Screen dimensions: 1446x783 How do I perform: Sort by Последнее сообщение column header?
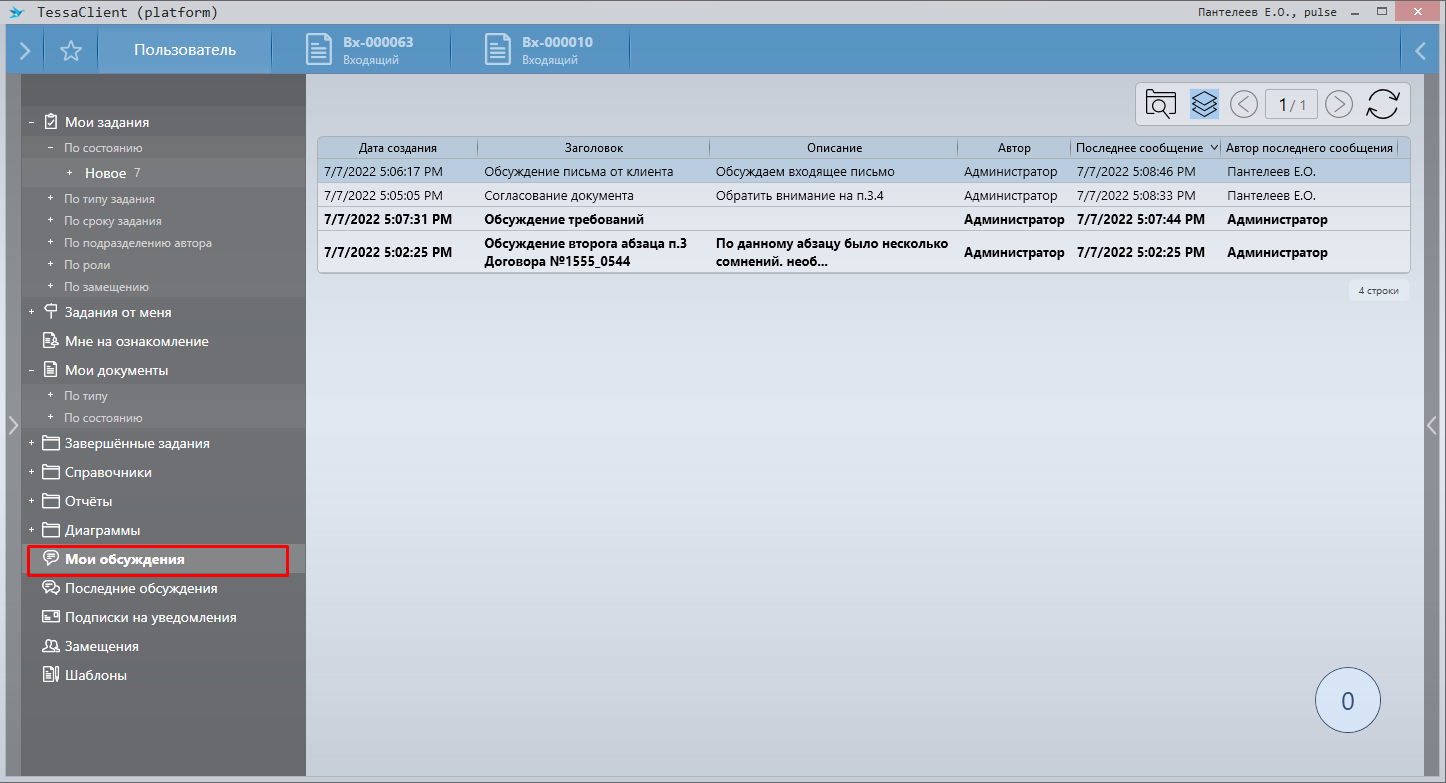pos(1139,148)
